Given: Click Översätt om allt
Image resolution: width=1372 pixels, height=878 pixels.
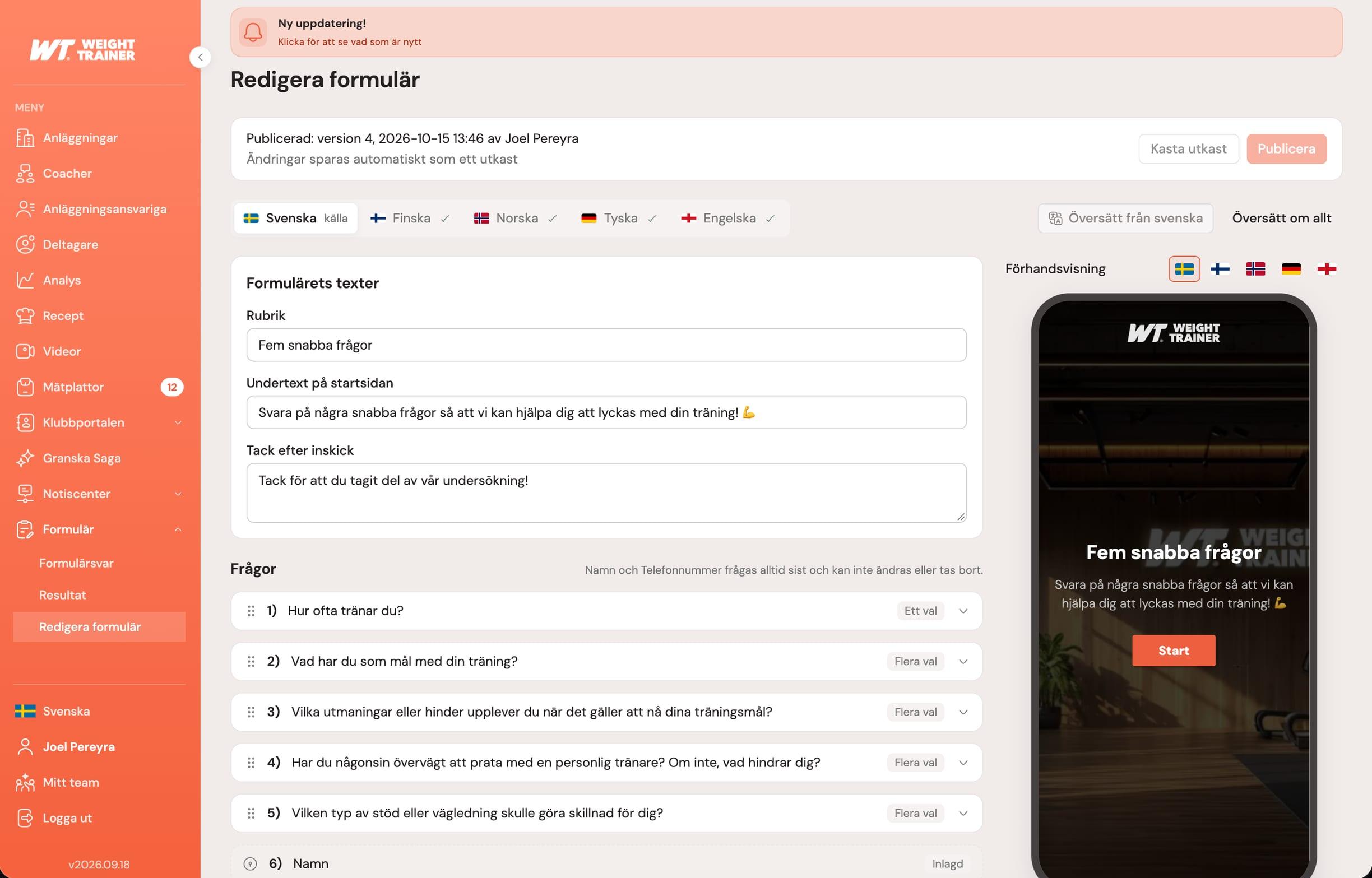Looking at the screenshot, I should (1281, 219).
